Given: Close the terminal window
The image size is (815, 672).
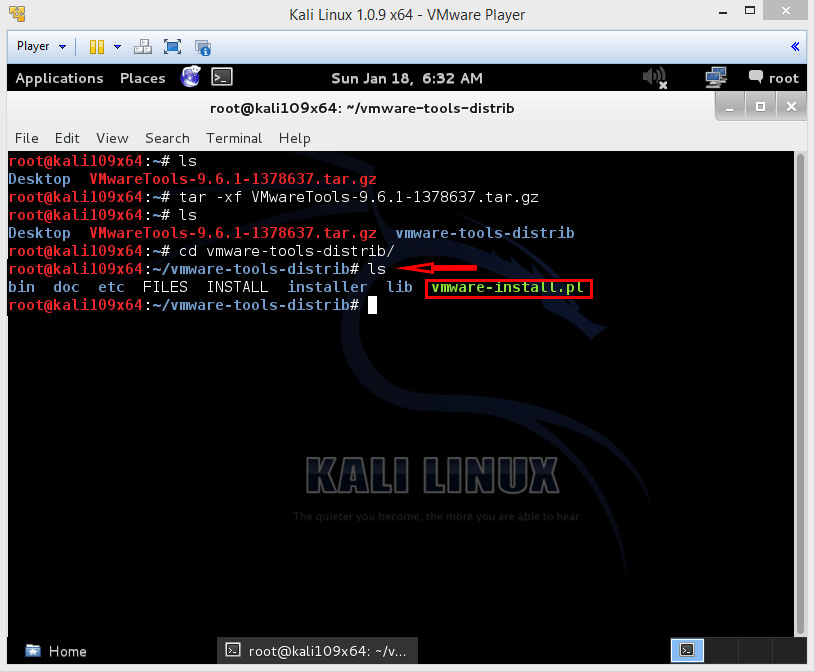Looking at the screenshot, I should pyautogui.click(x=791, y=107).
